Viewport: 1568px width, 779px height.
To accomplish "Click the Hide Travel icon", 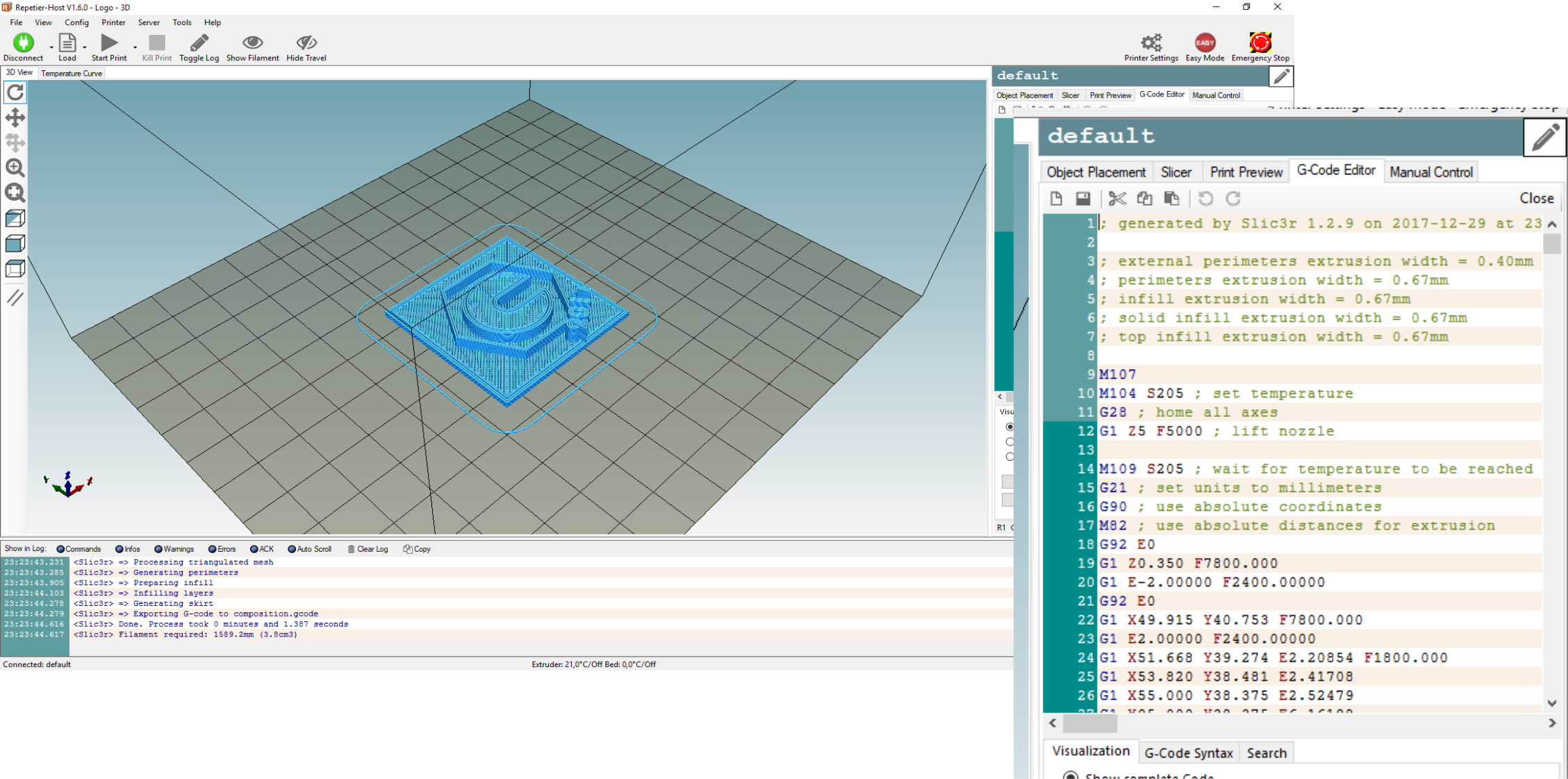I will tap(306, 43).
